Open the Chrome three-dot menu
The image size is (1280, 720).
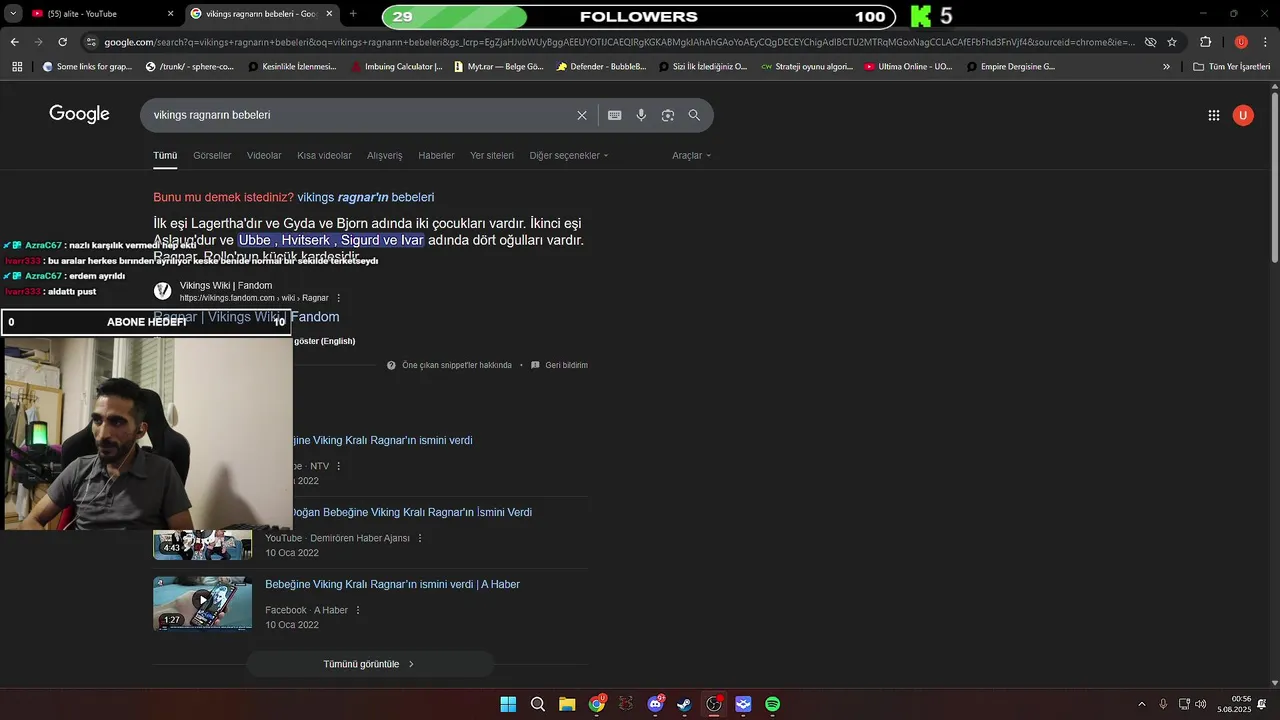coord(1265,42)
